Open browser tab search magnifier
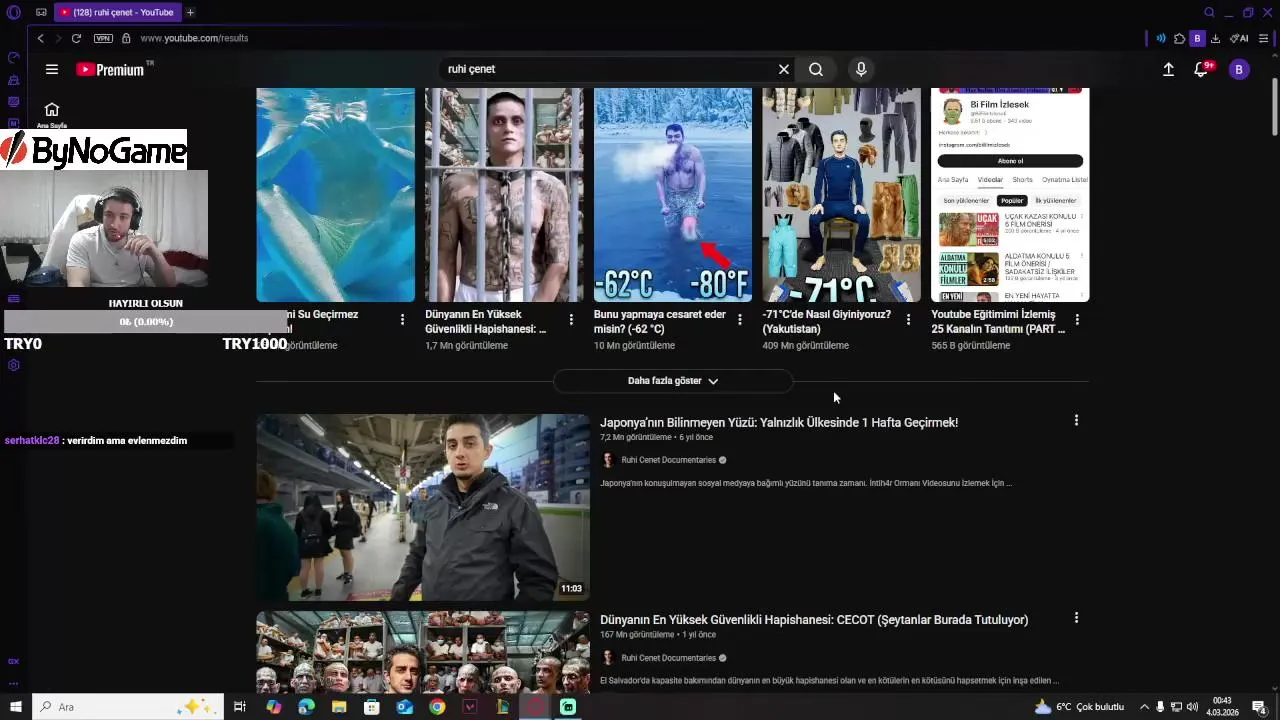Screen dimensions: 1280x720 (x=1209, y=12)
